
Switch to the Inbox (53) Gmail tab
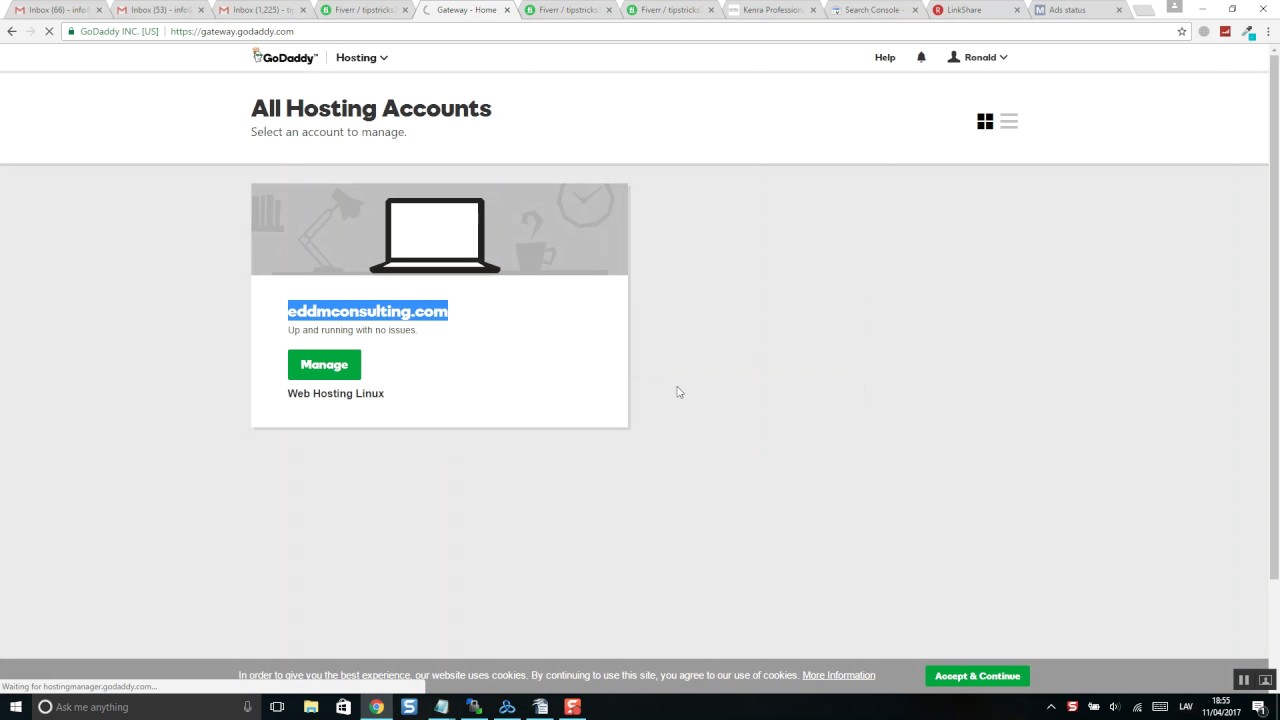158,10
